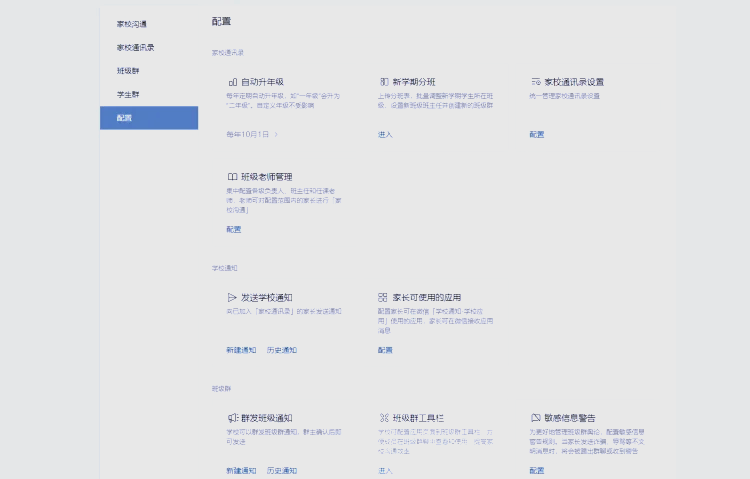Click 配置 under 家长可使用的应用
The height and width of the screenshot is (479, 750).
385,350
